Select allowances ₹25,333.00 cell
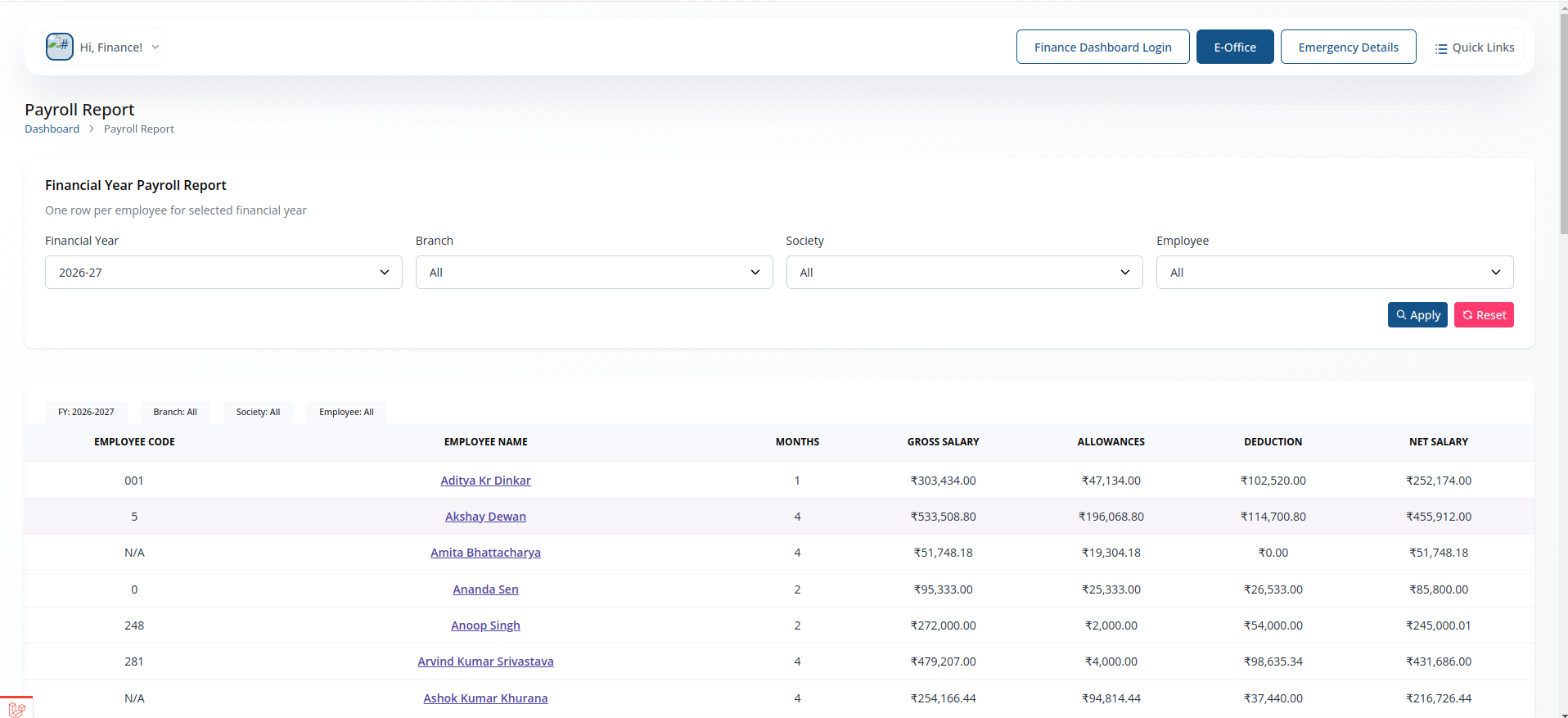 click(x=1111, y=589)
